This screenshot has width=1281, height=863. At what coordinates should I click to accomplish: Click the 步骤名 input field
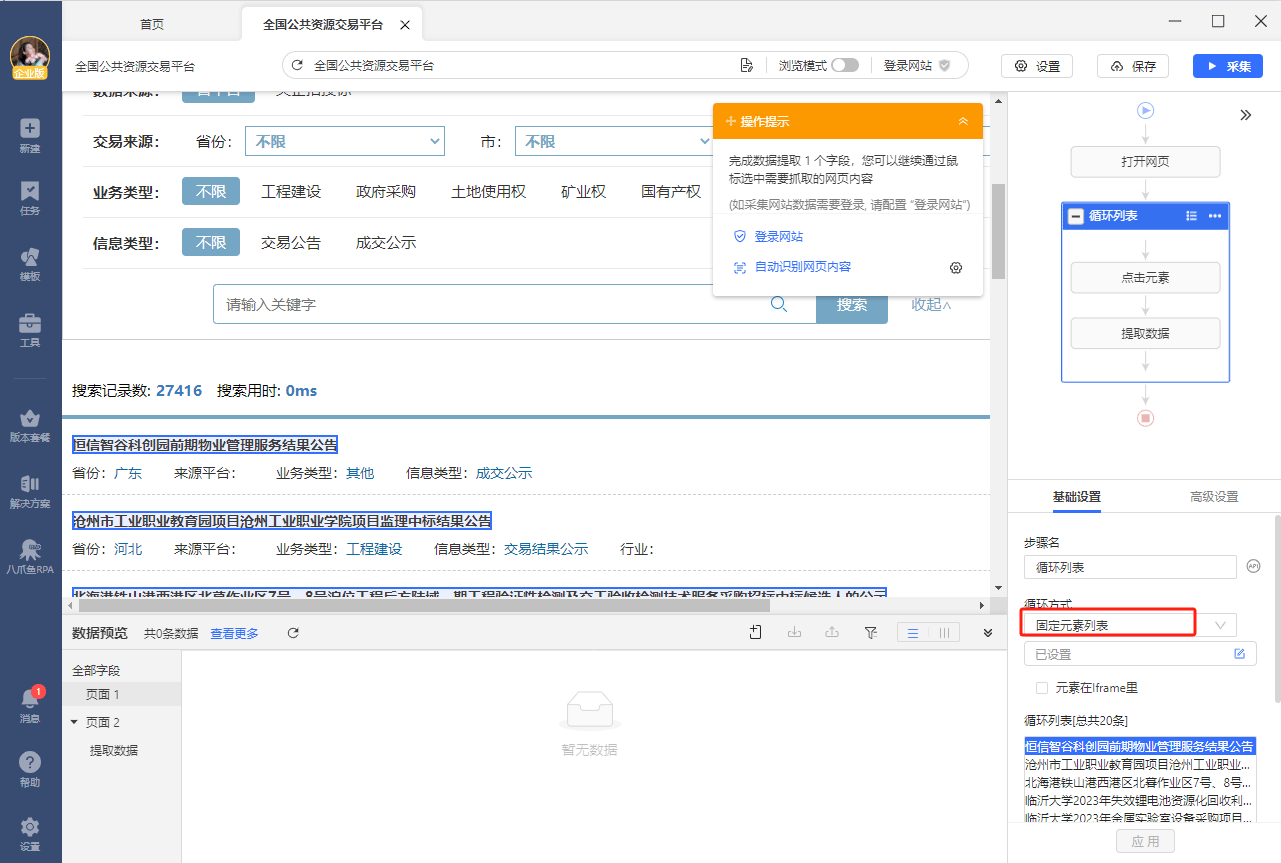[1130, 567]
